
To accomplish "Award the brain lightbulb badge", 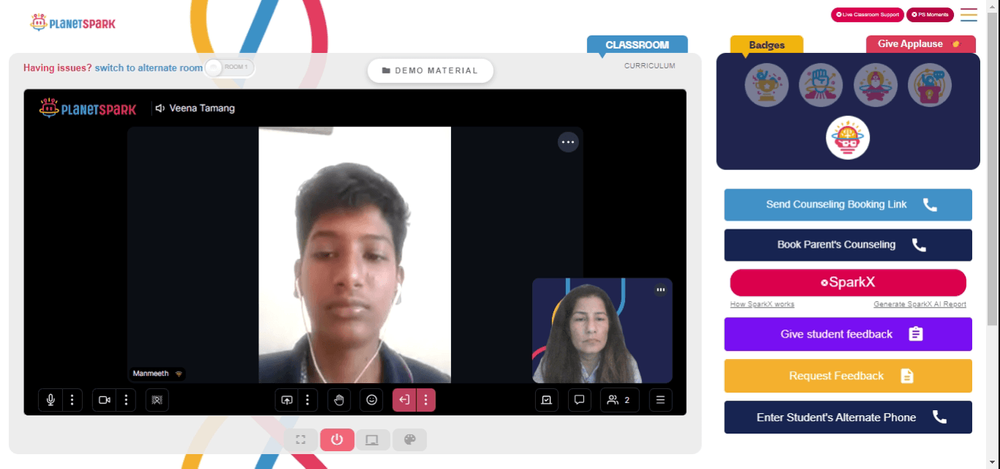I will pos(848,138).
